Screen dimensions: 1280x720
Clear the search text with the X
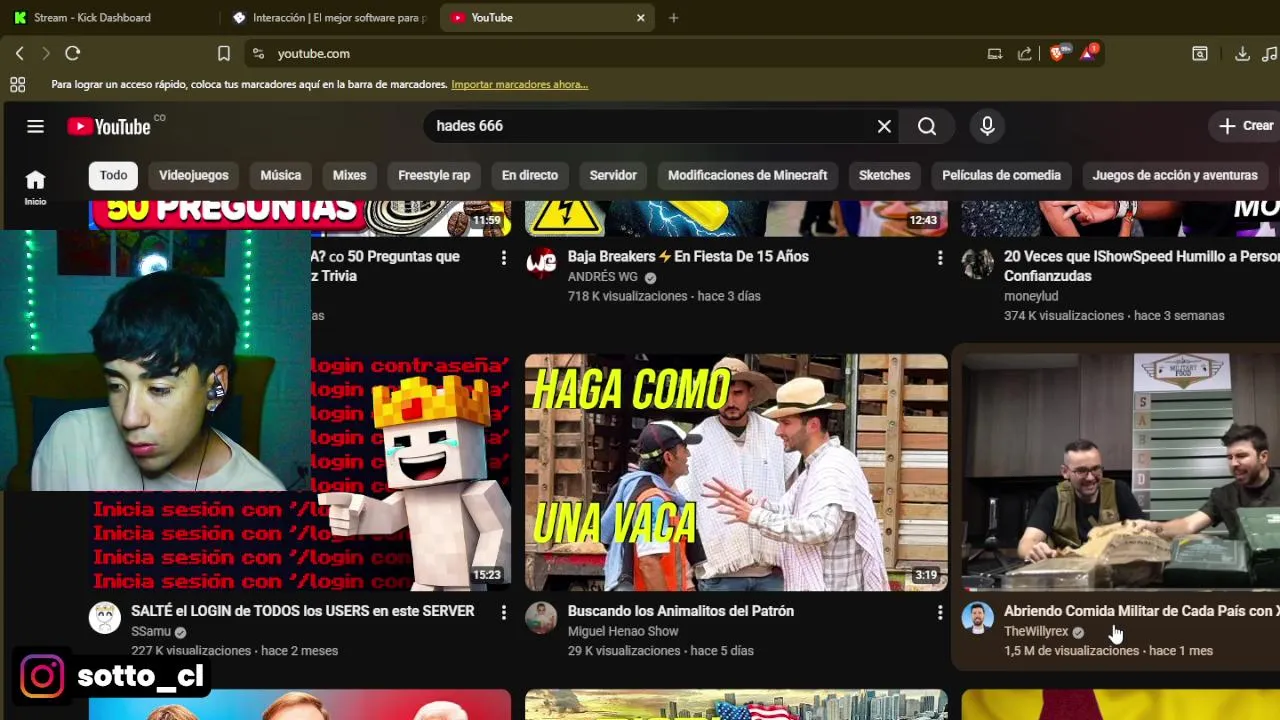(884, 126)
